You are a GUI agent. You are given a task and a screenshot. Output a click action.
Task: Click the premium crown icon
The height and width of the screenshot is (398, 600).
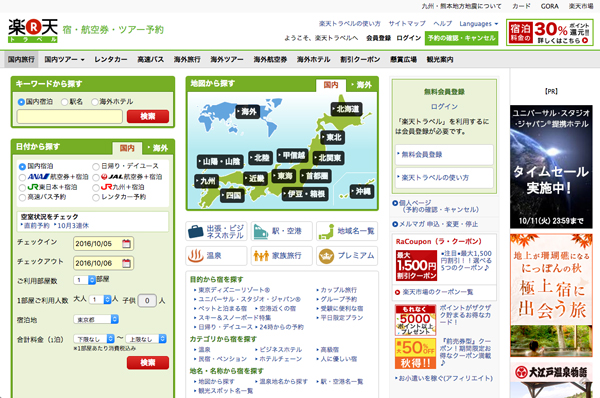326,256
